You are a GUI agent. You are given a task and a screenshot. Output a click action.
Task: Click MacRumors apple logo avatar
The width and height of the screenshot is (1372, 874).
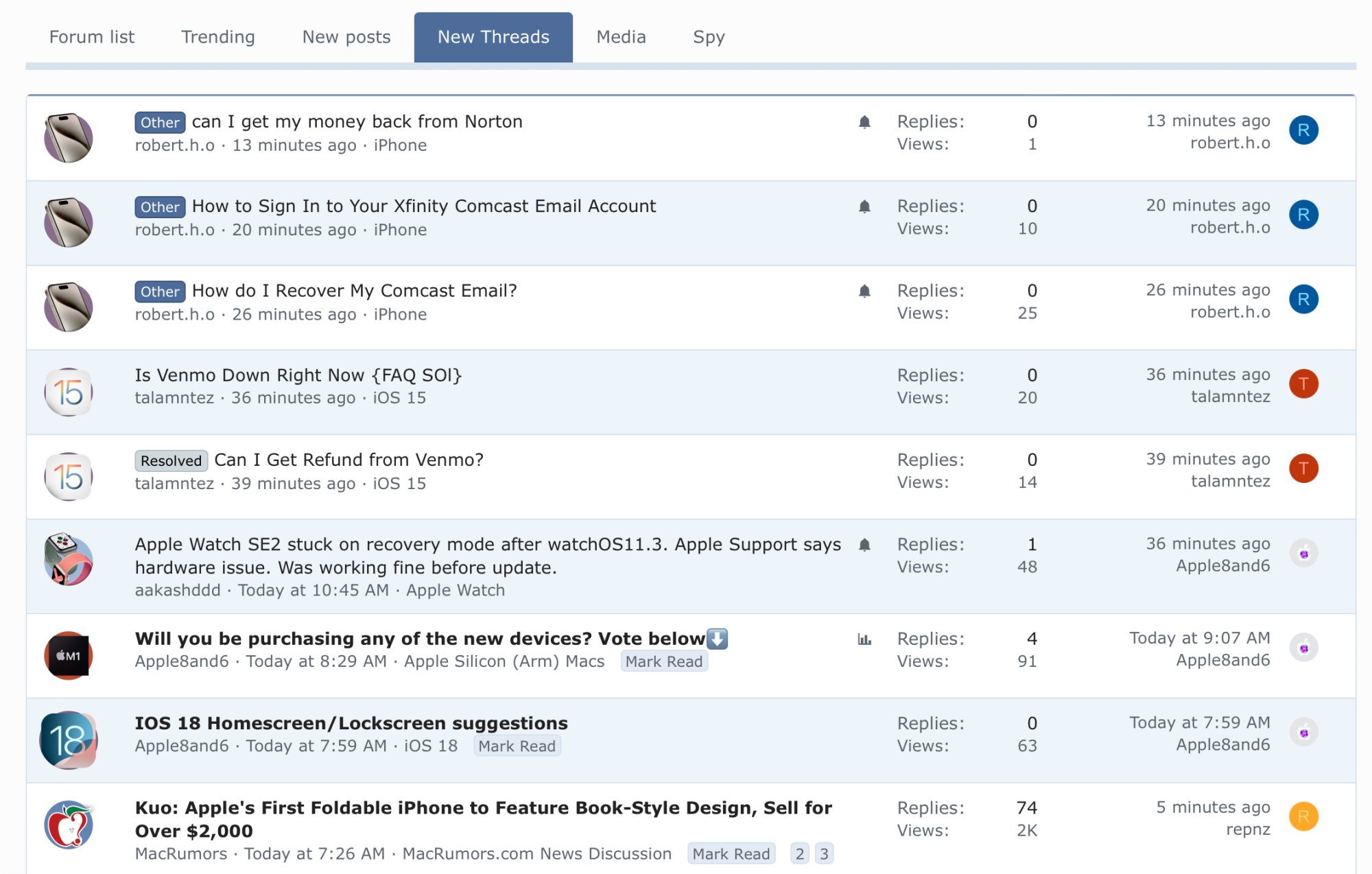[69, 825]
